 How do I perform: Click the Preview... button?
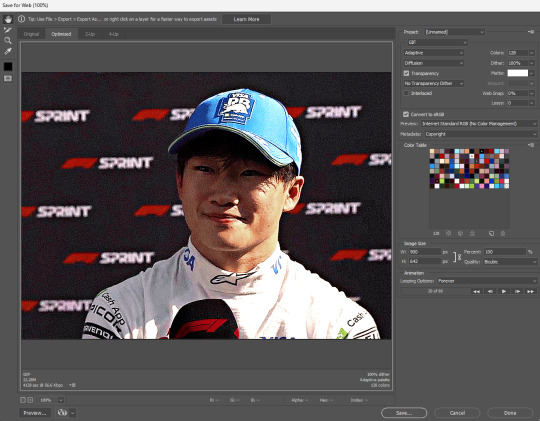(x=35, y=413)
